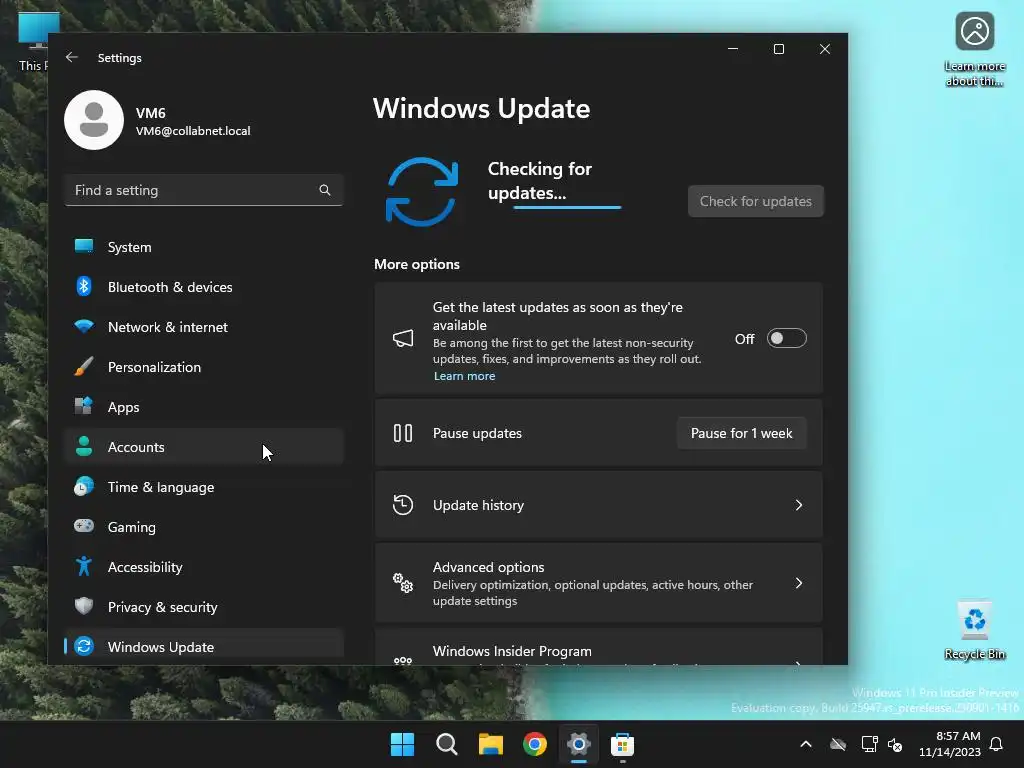Expand Update history chevron
The width and height of the screenshot is (1024, 768).
click(799, 505)
